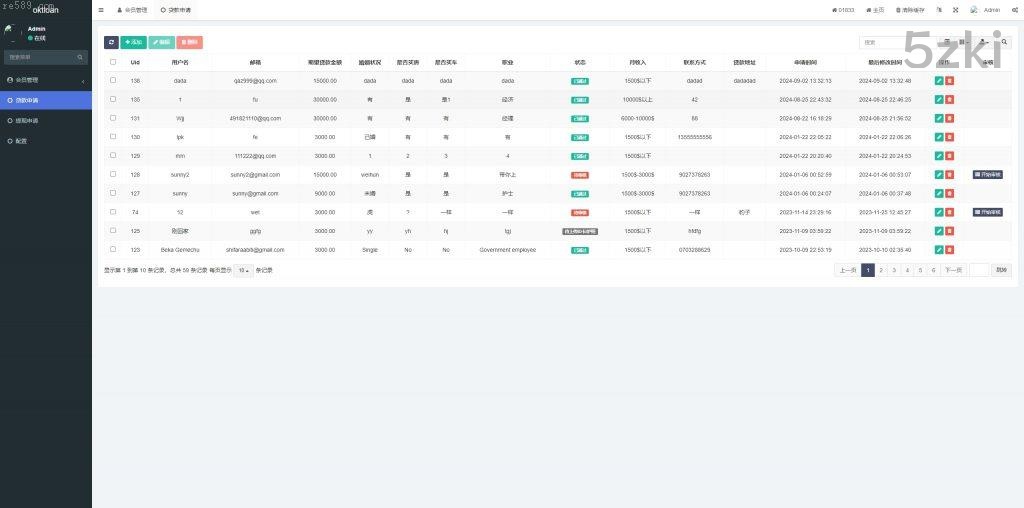Select the checkbox for Uid 127 row
The image size is (1024, 508).
click(113, 193)
